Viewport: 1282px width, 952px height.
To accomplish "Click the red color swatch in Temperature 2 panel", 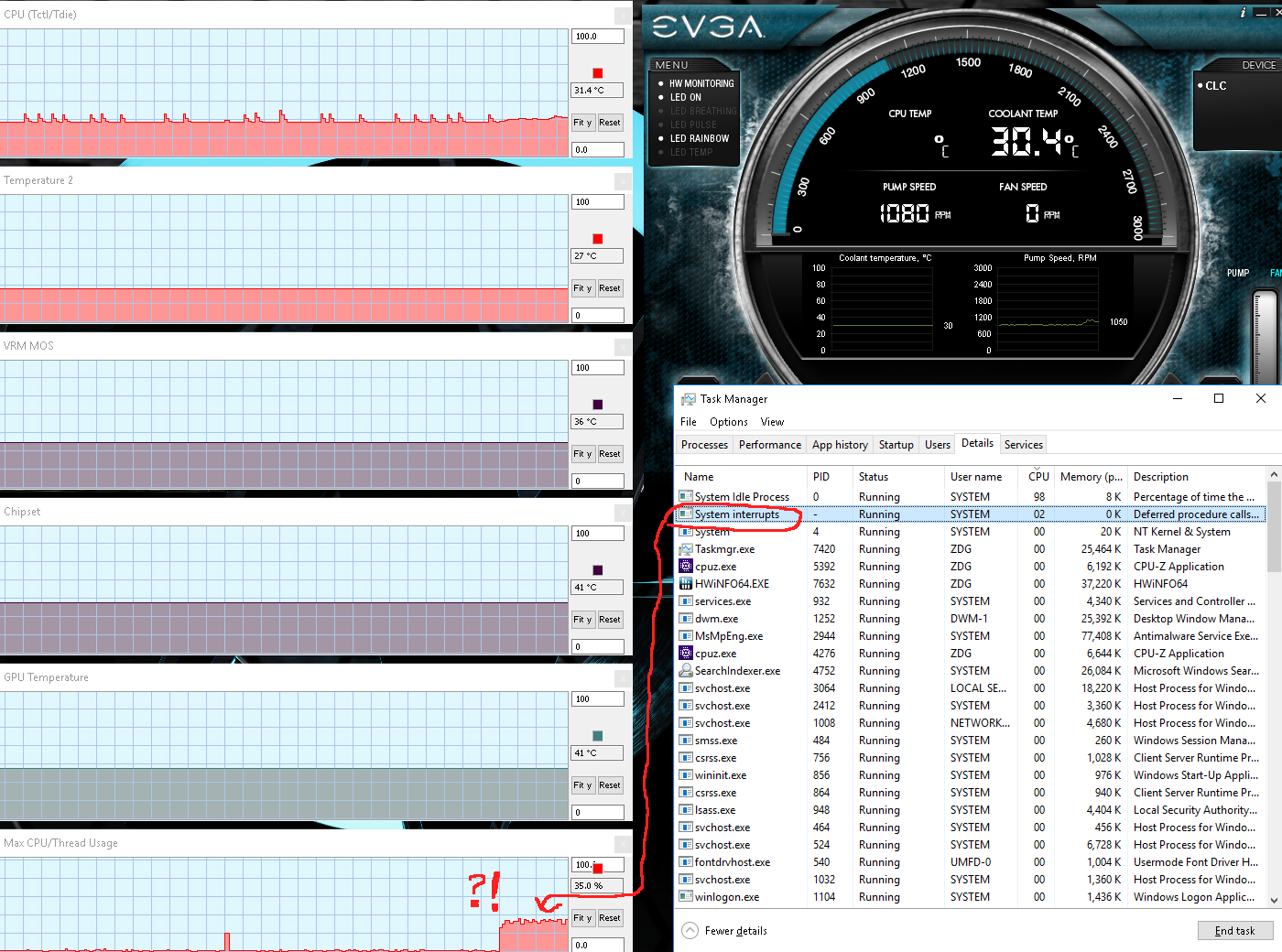I will [598, 239].
